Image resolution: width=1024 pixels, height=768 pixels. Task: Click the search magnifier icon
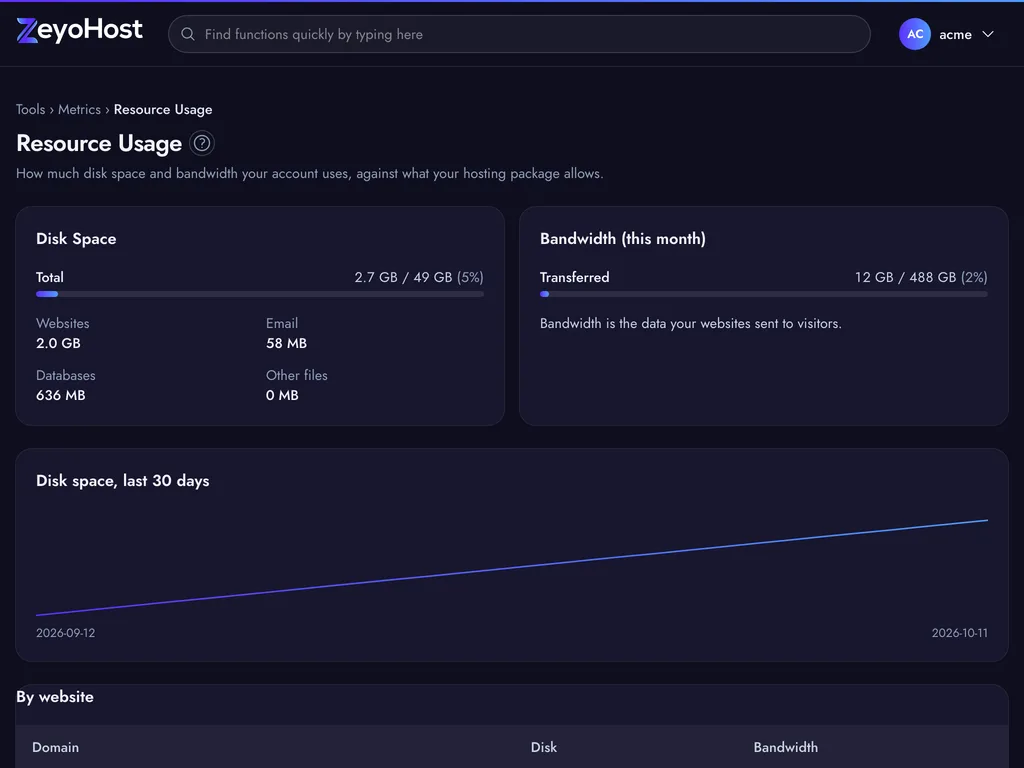click(x=187, y=34)
